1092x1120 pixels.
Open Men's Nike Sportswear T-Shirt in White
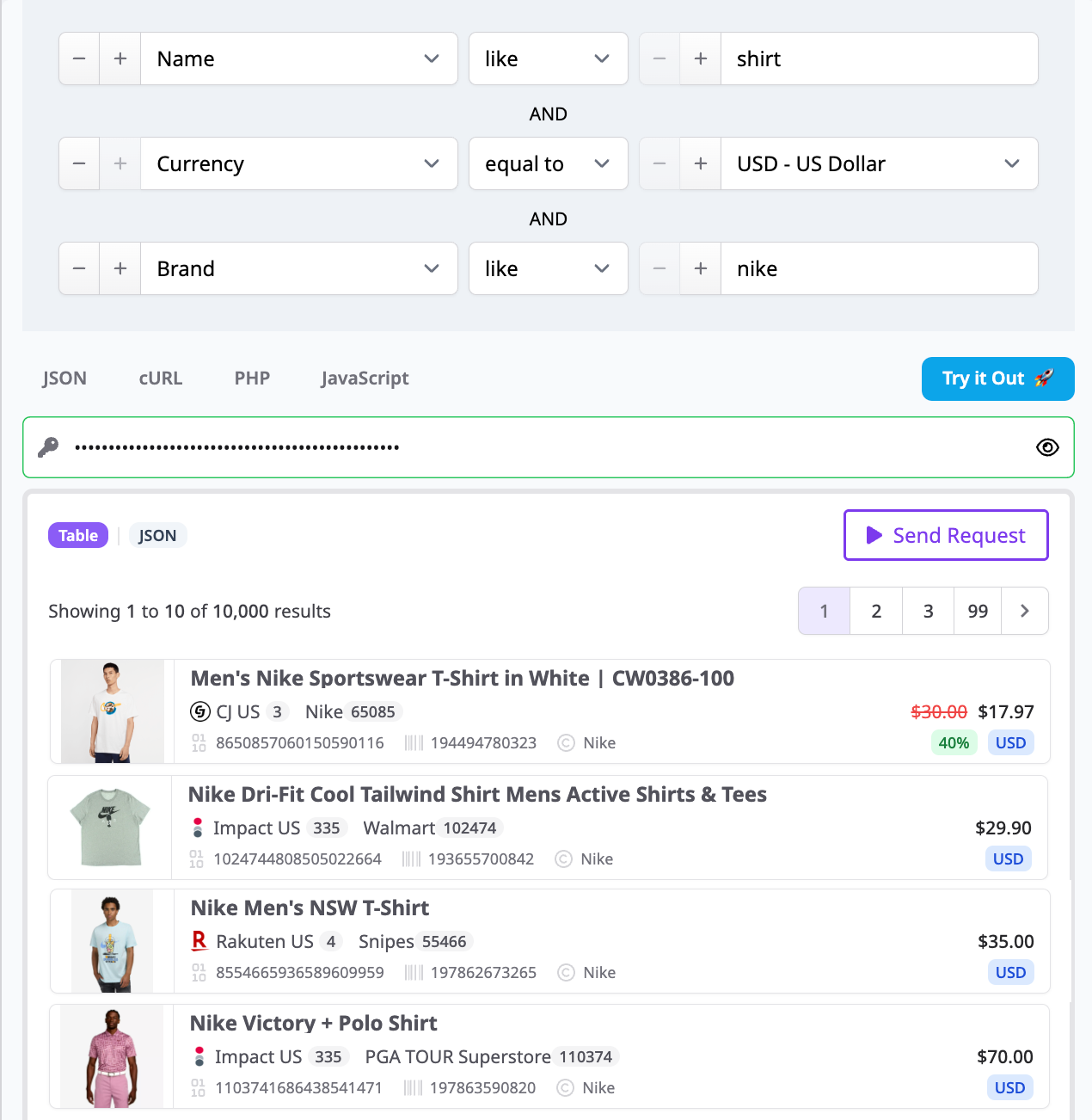click(x=463, y=678)
